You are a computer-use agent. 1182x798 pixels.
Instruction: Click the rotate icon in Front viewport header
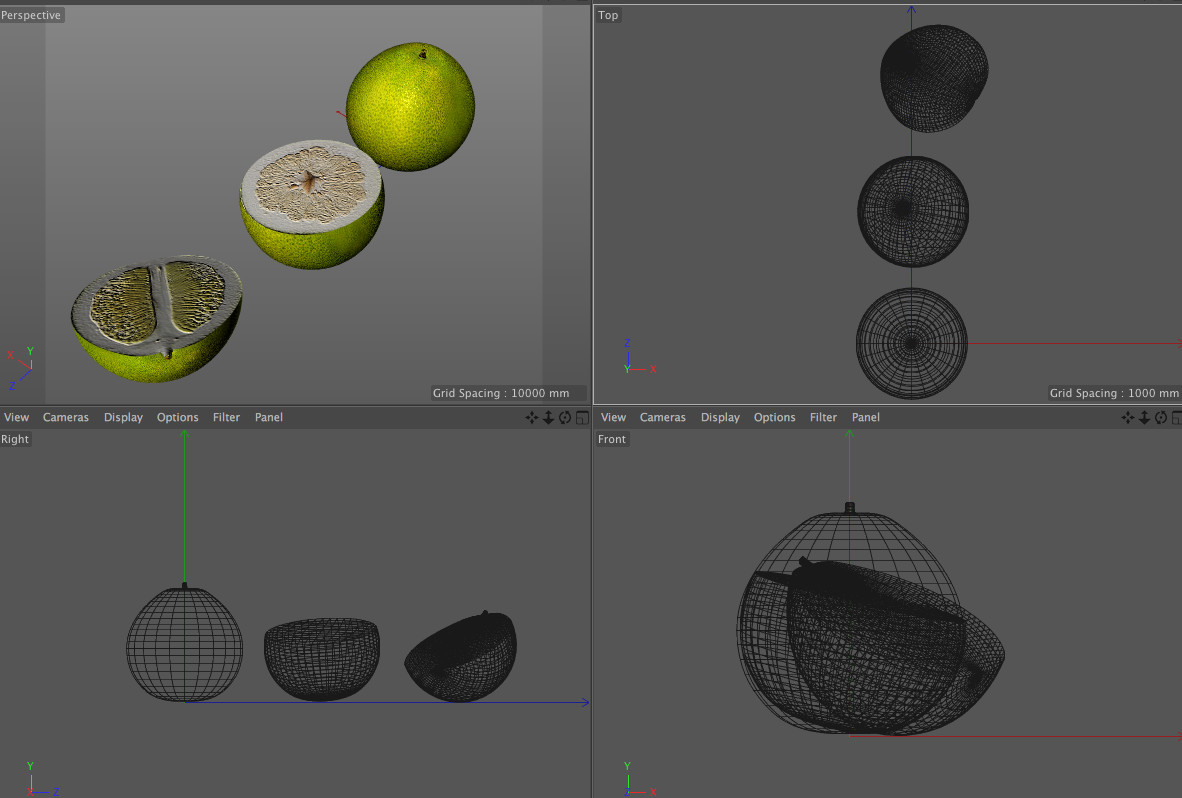[1161, 417]
